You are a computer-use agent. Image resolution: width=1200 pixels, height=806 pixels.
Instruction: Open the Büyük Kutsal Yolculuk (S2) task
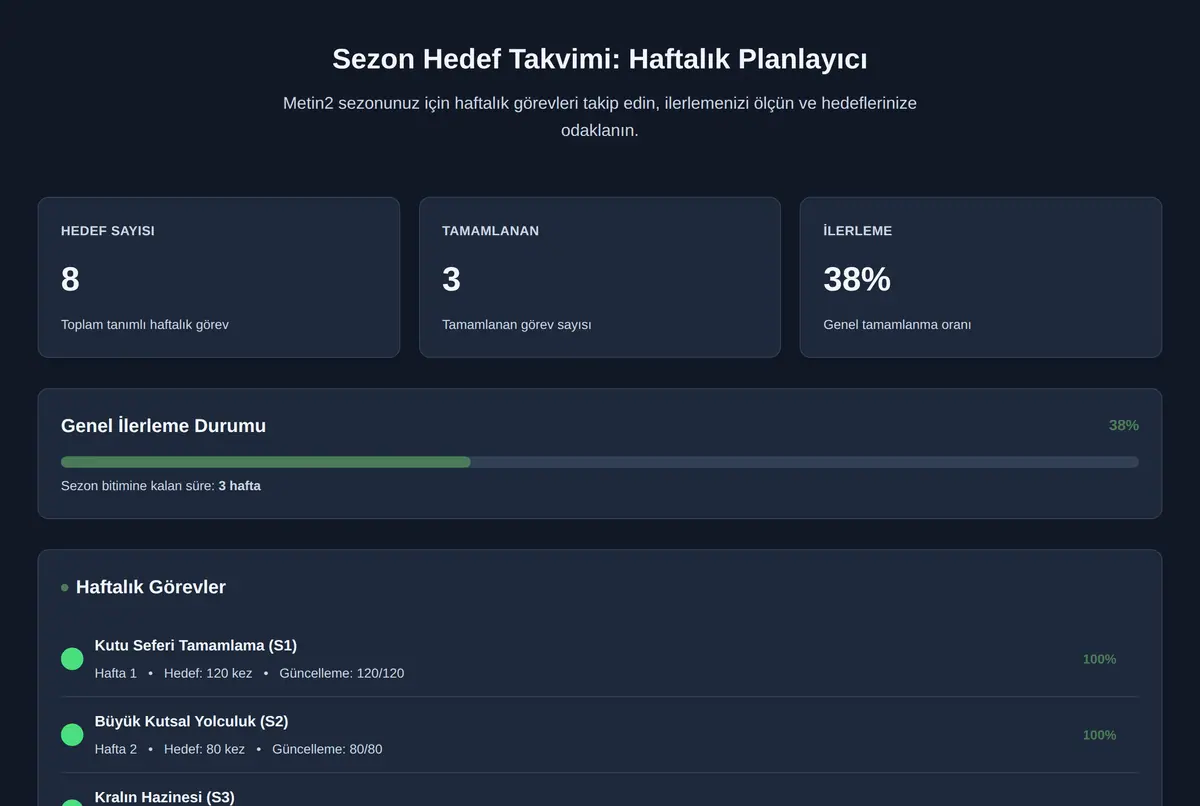point(191,721)
